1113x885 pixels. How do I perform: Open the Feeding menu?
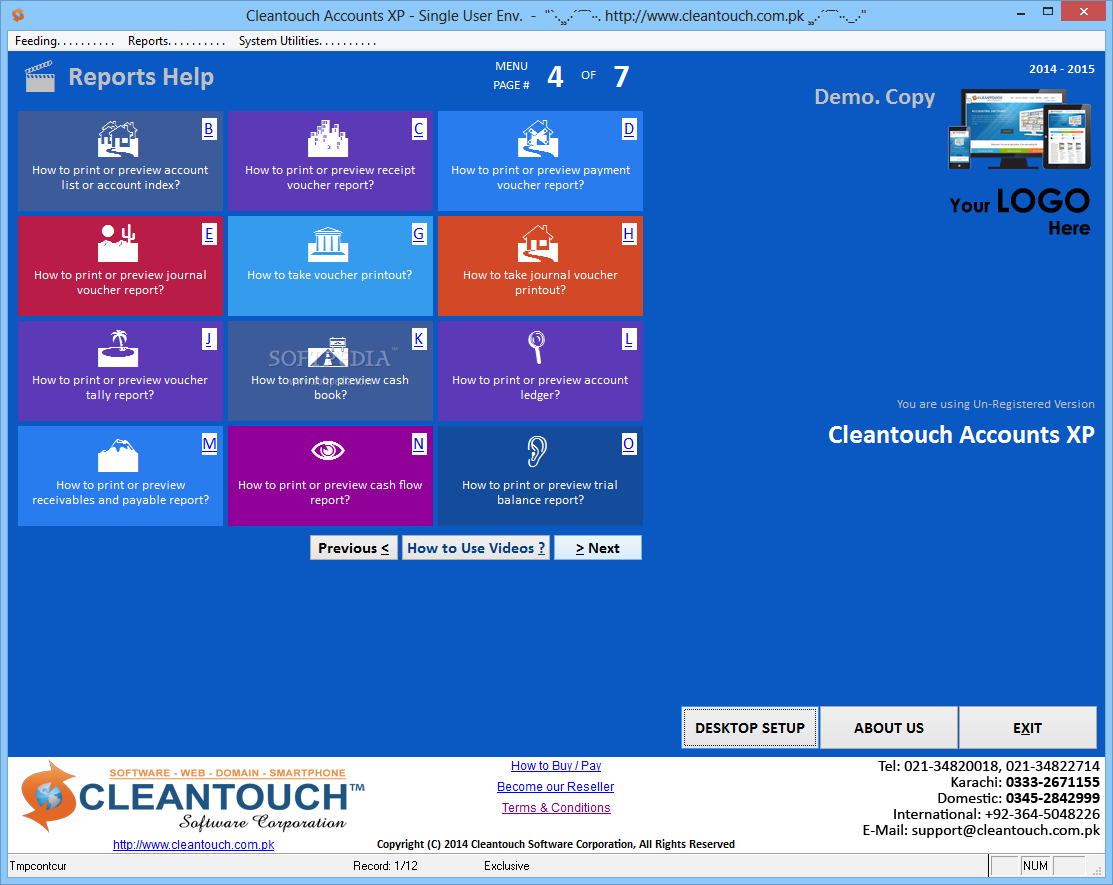(x=64, y=41)
